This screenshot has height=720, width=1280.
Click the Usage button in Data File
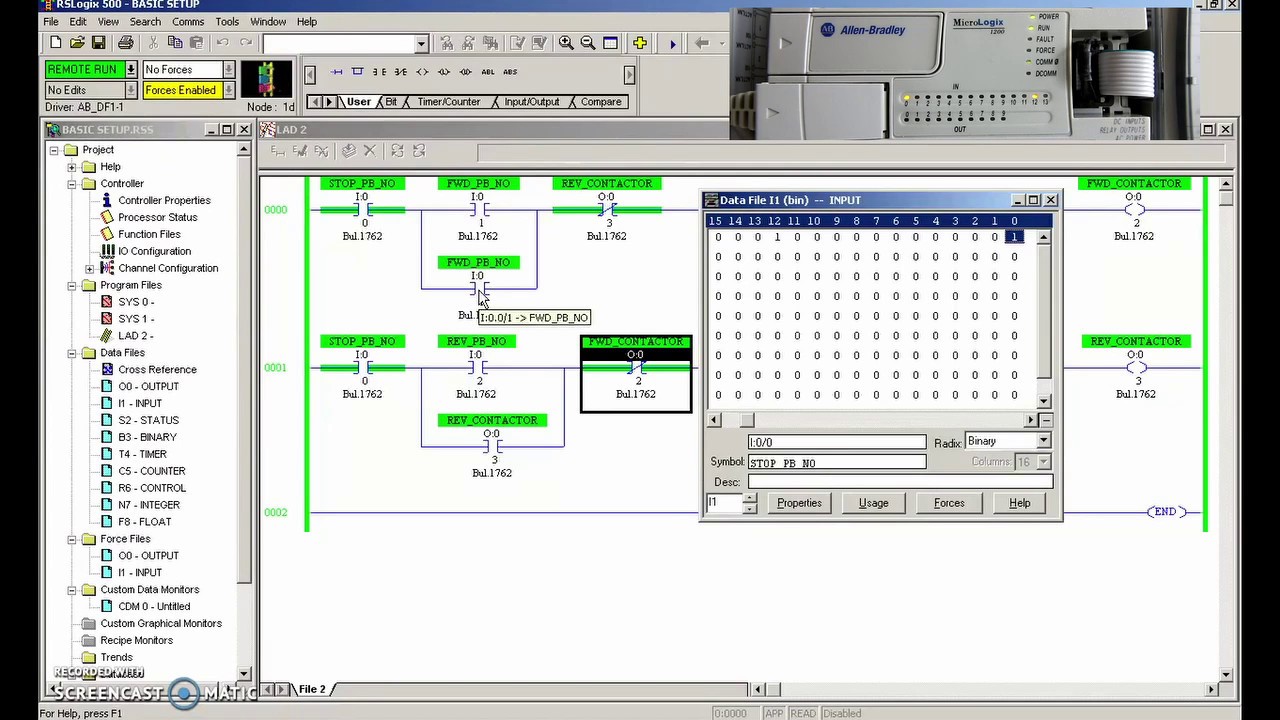pos(873,503)
